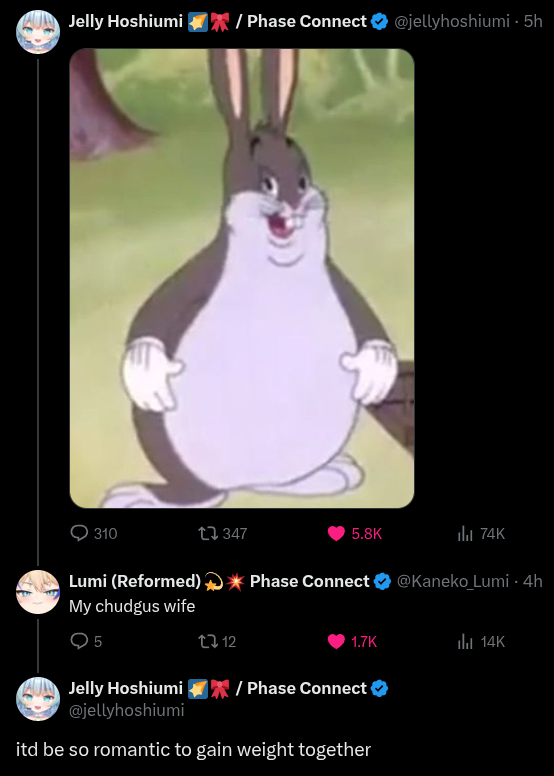Viewport: 554px width, 776px height.
Task: Toggle like on Lumi's 1.7K likes tweet
Action: tap(336, 641)
